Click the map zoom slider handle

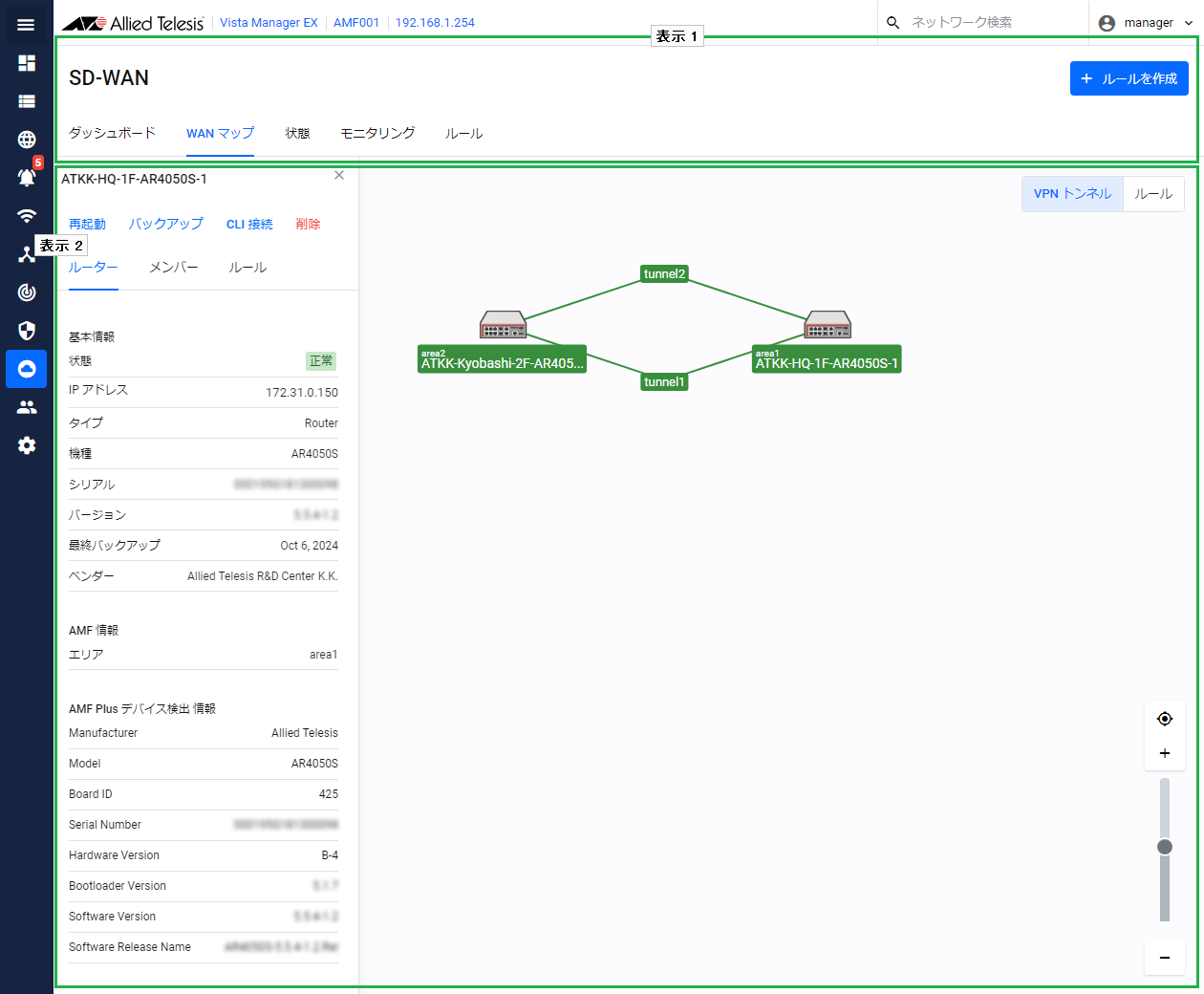1164,847
